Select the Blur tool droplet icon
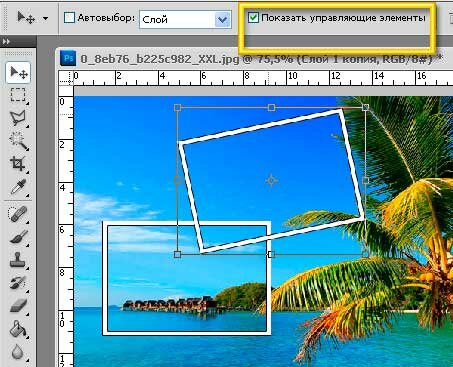This screenshot has width=453, height=367. click(x=18, y=352)
